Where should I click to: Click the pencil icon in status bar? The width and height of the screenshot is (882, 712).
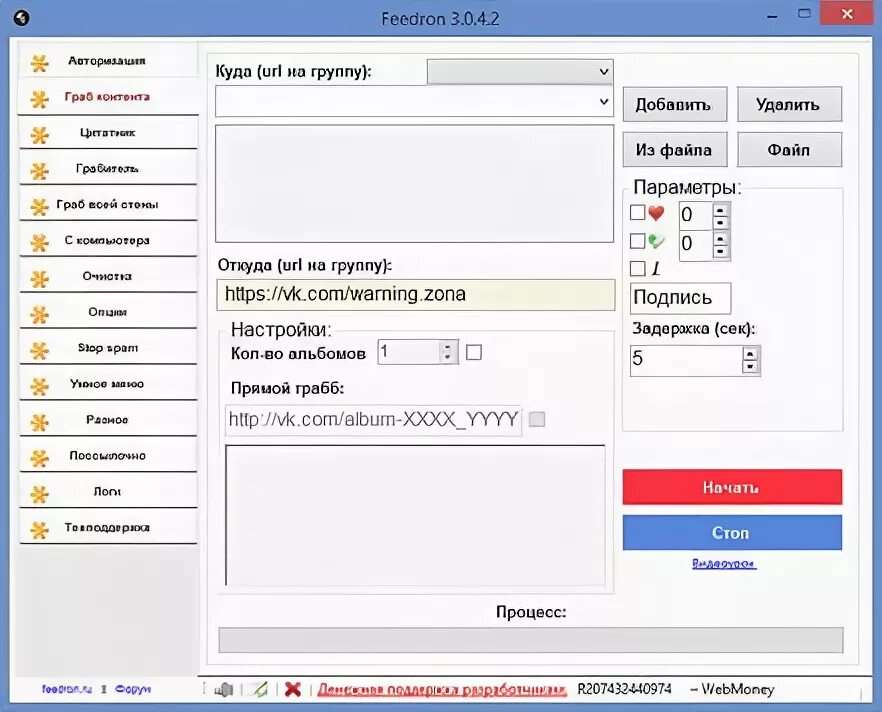click(x=260, y=690)
